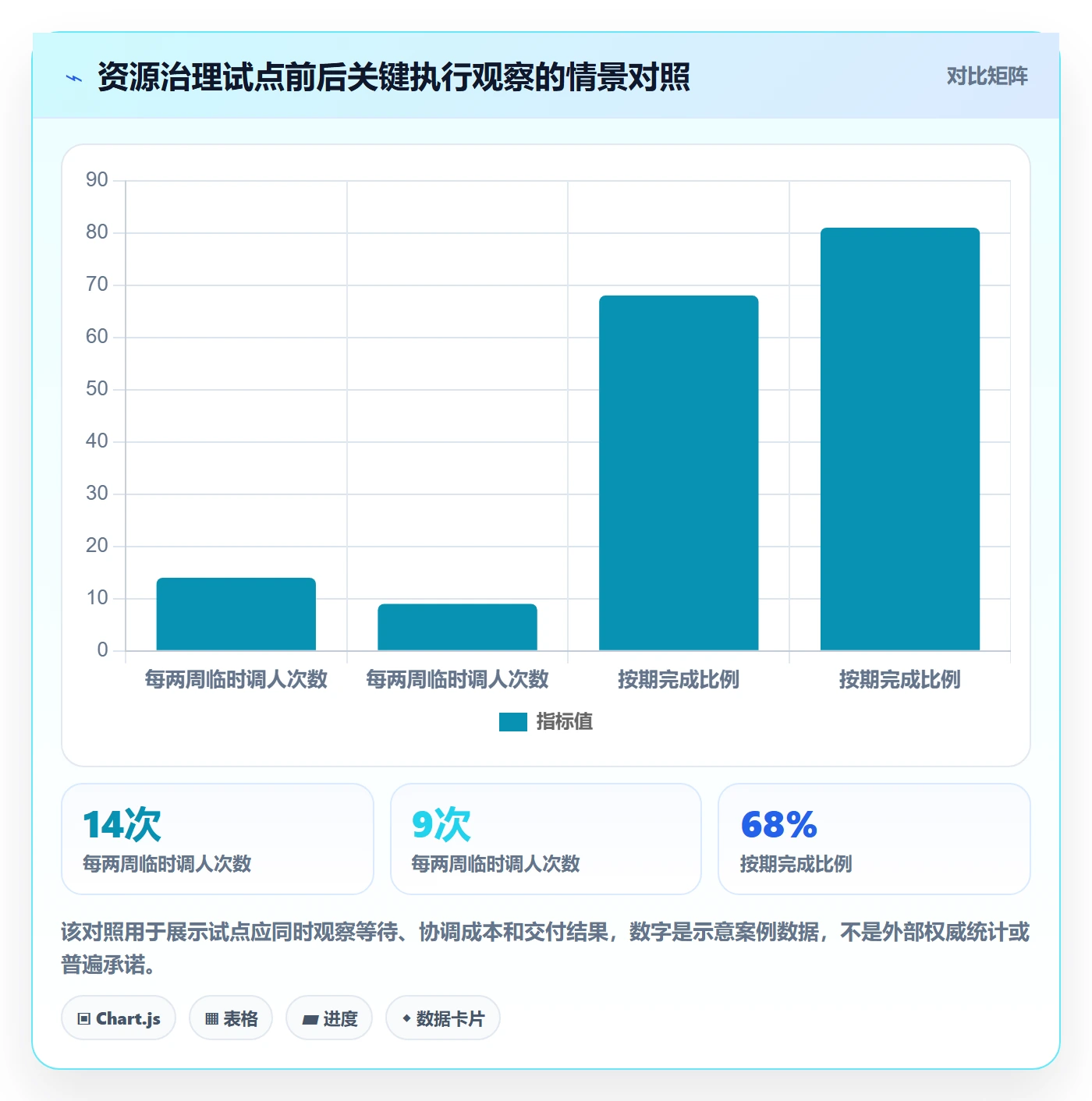Select the tallest bar in the chart

[900, 439]
